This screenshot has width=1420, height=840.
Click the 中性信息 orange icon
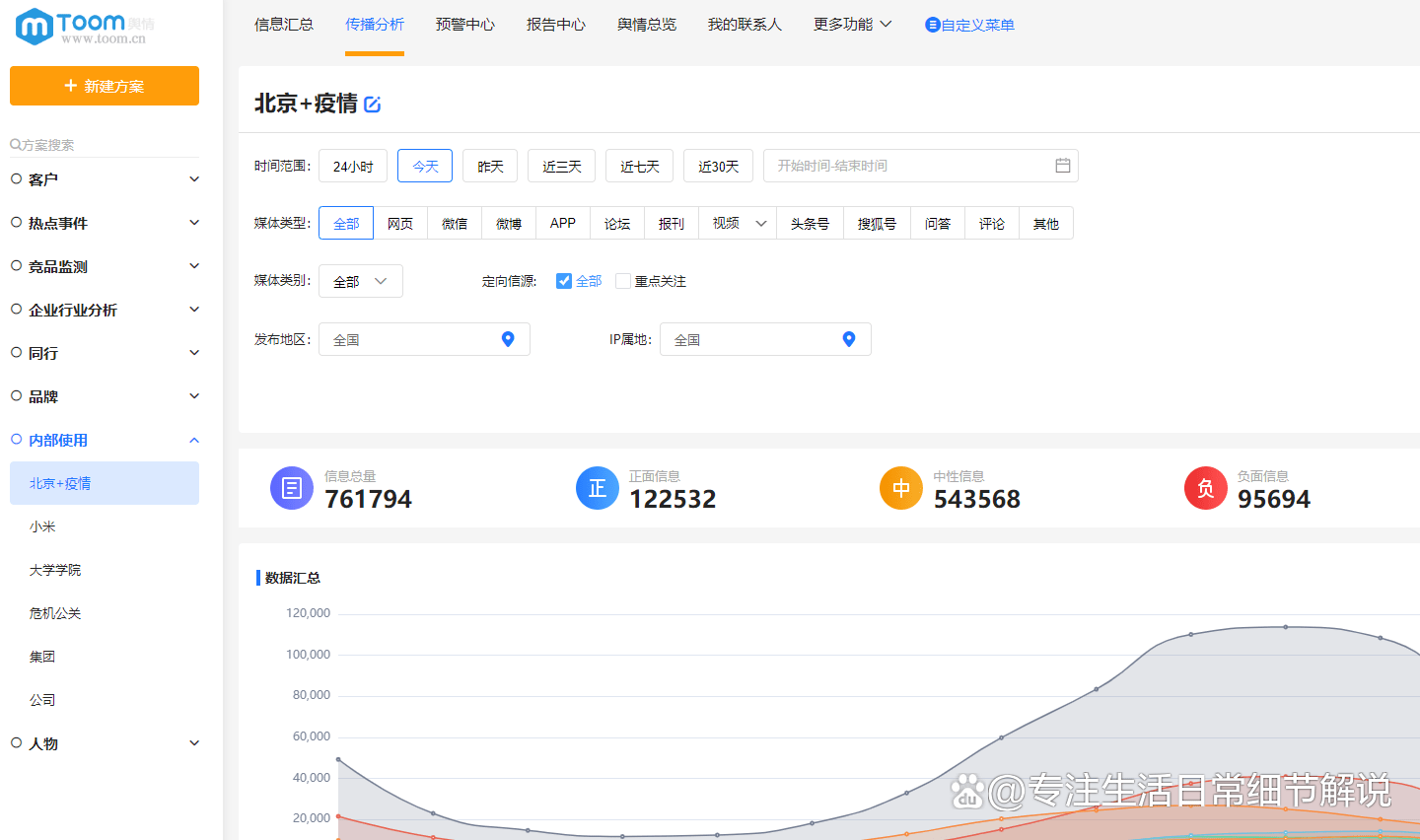tap(901, 488)
